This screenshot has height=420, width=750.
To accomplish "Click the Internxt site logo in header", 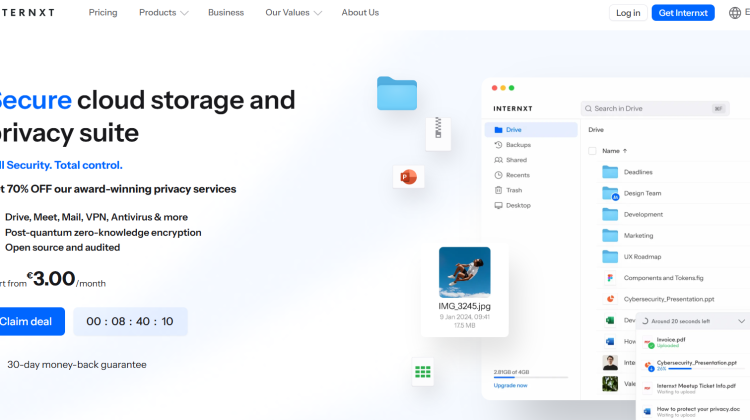I will 27,13.
